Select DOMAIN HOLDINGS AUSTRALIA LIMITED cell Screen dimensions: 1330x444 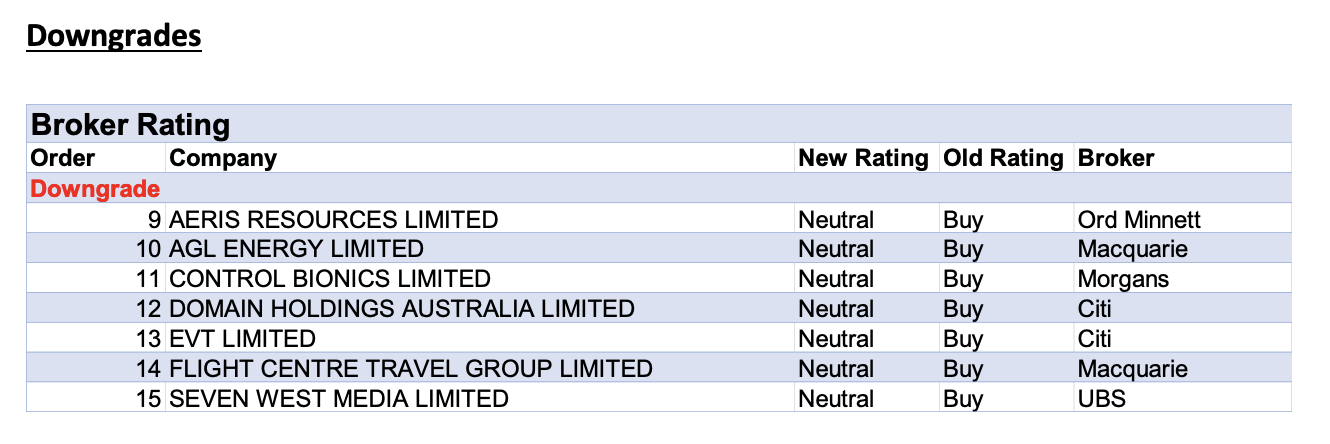tap(401, 309)
